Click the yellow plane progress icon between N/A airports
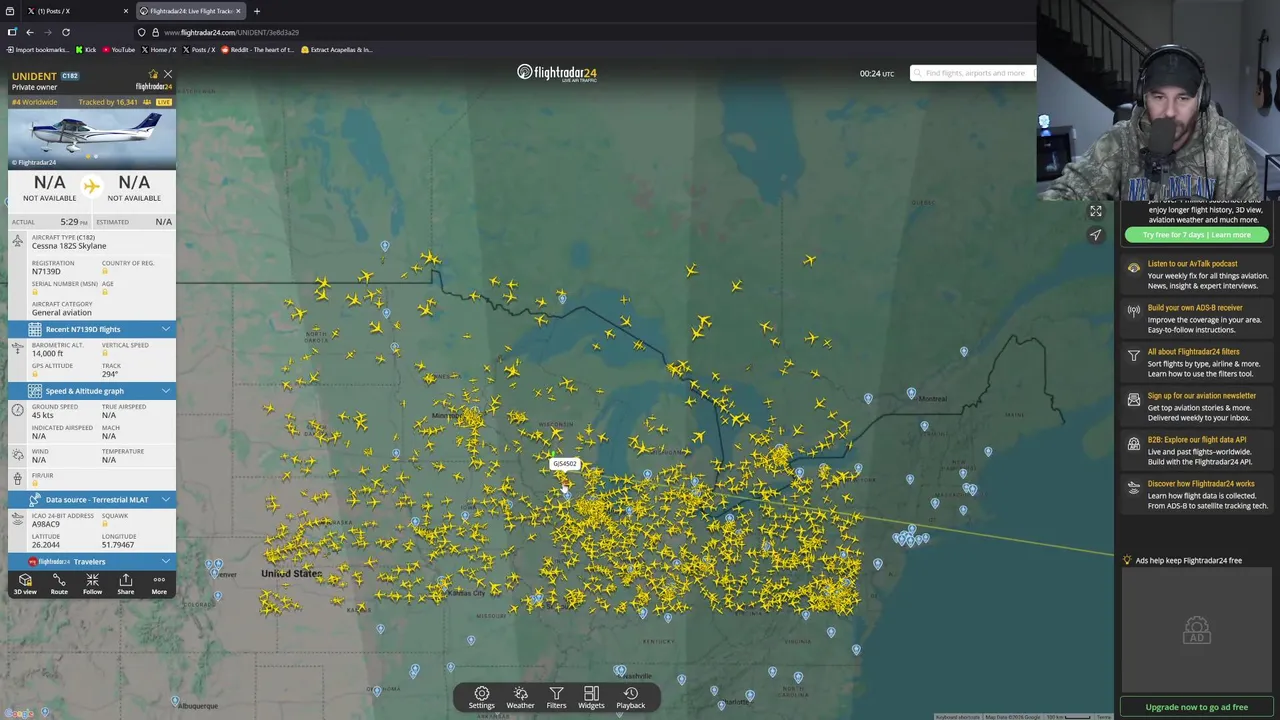Viewport: 1280px width, 720px height. (91, 185)
